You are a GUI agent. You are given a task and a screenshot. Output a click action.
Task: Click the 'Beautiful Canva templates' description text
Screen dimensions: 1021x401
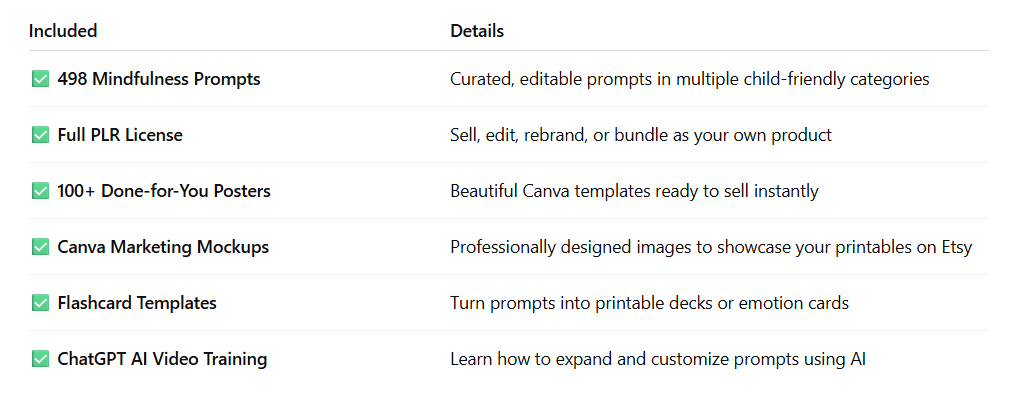coord(634,191)
